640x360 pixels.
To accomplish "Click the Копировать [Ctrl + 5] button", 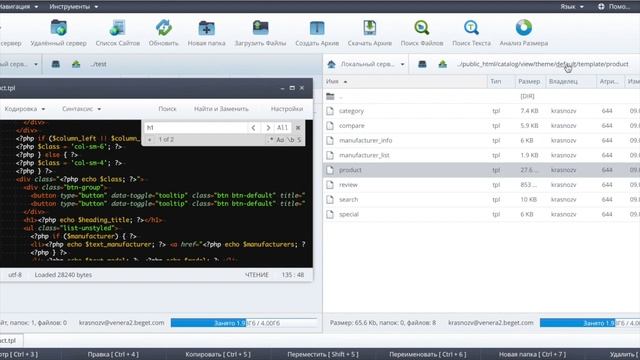I will click(218, 354).
